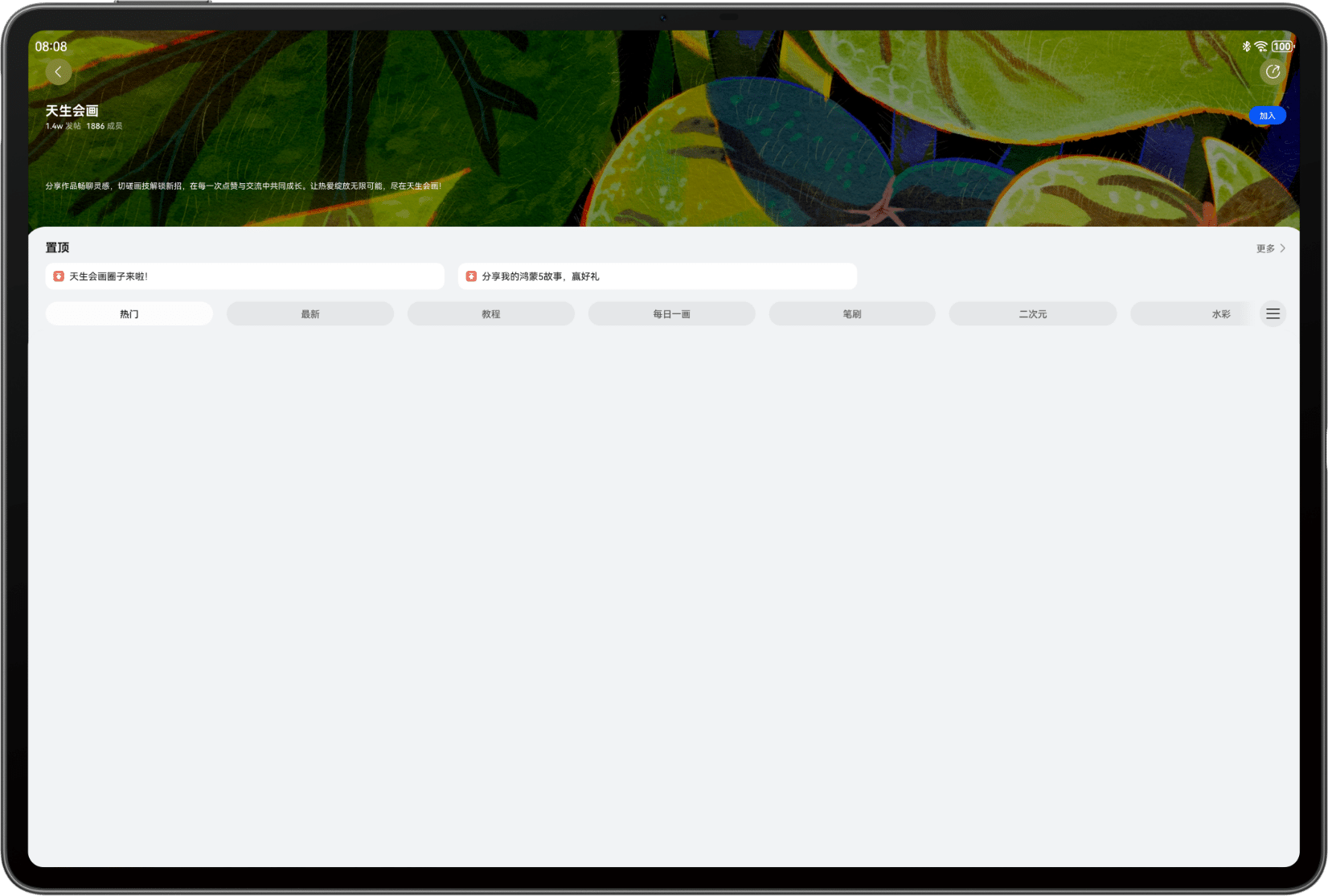Switch to the 最新 tab
This screenshot has width=1328, height=896.
tap(310, 313)
